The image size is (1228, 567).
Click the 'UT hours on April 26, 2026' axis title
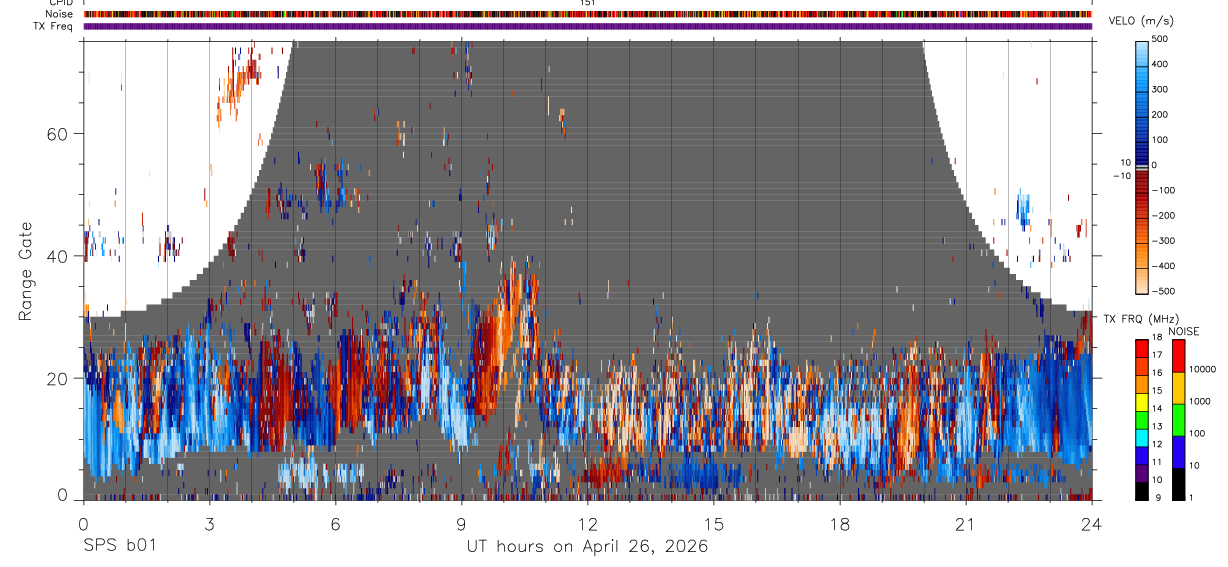coord(587,546)
